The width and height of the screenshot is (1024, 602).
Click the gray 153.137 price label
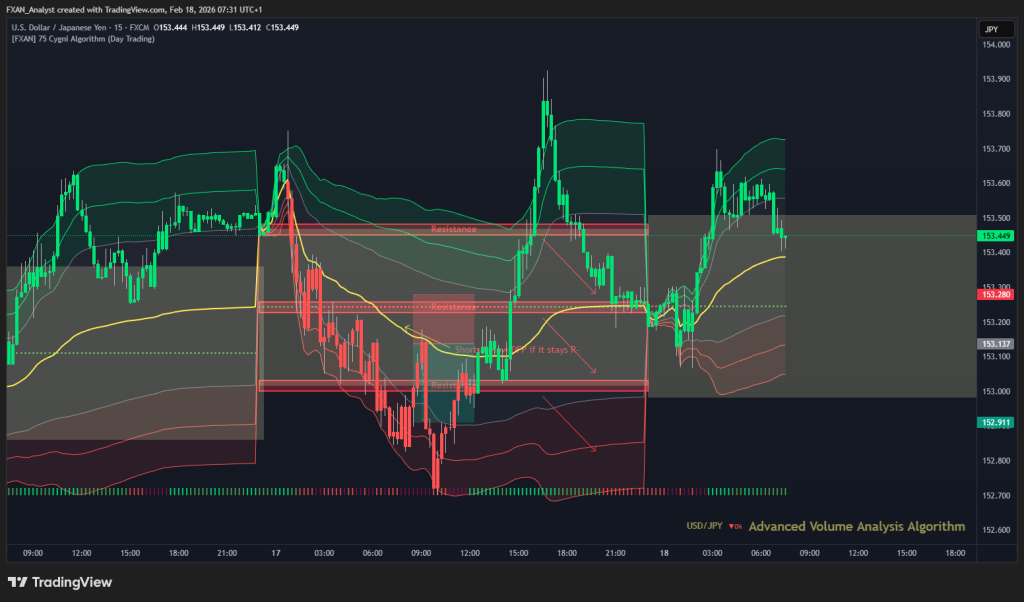[997, 343]
